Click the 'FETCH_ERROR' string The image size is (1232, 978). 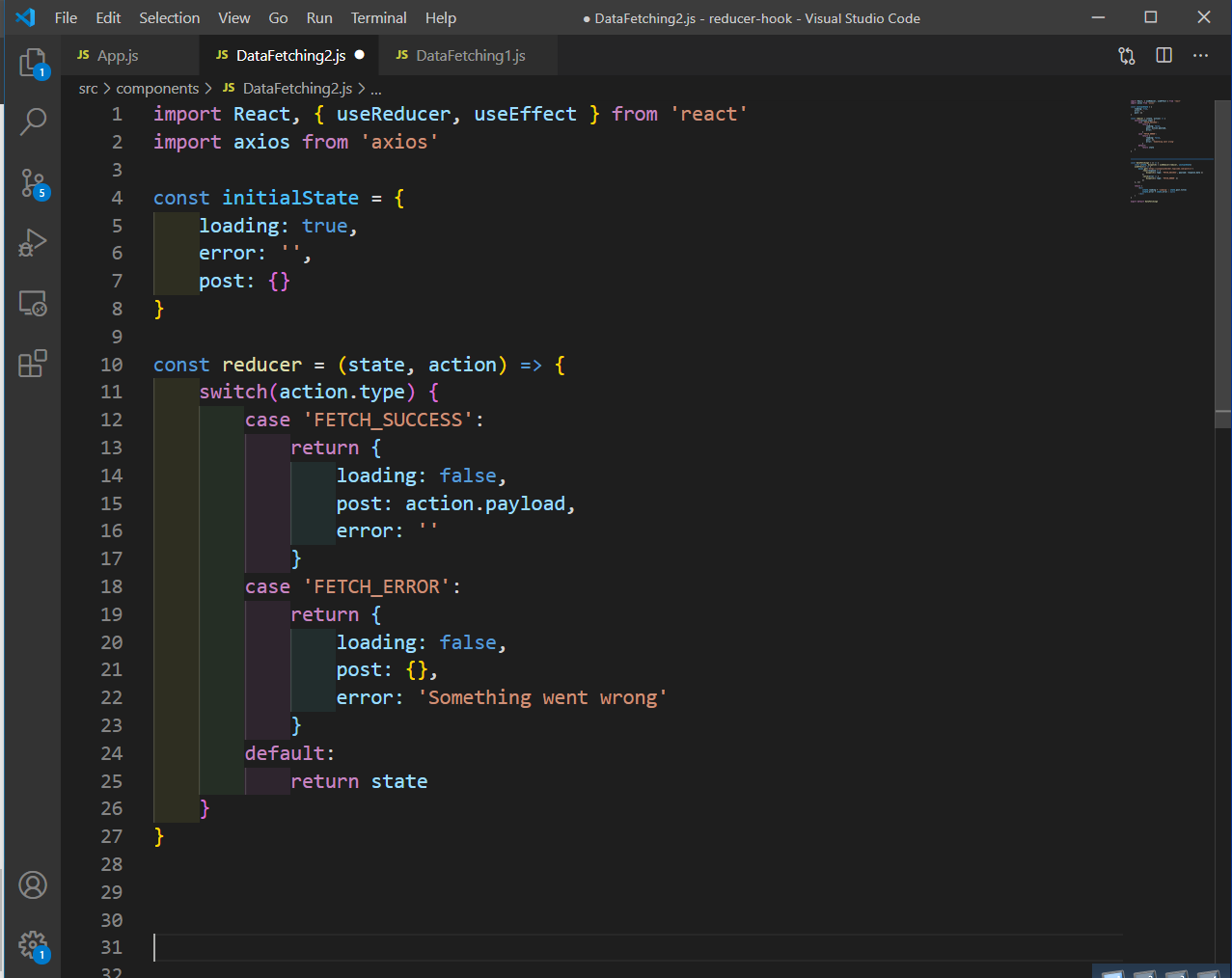click(376, 586)
